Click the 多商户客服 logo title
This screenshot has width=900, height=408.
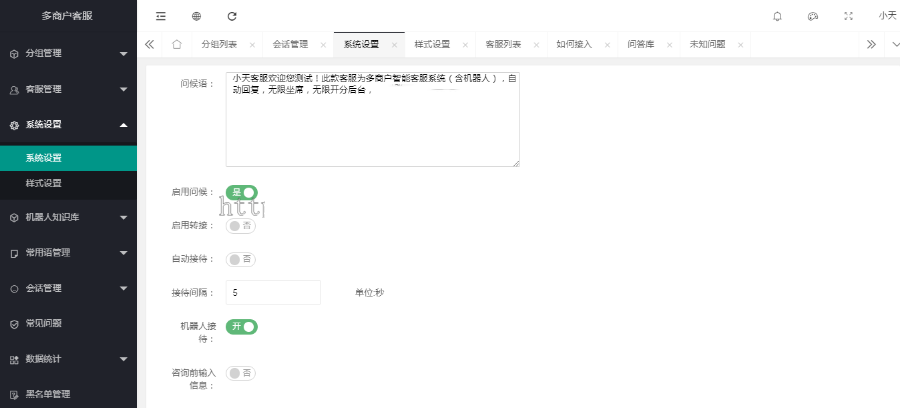pos(67,16)
